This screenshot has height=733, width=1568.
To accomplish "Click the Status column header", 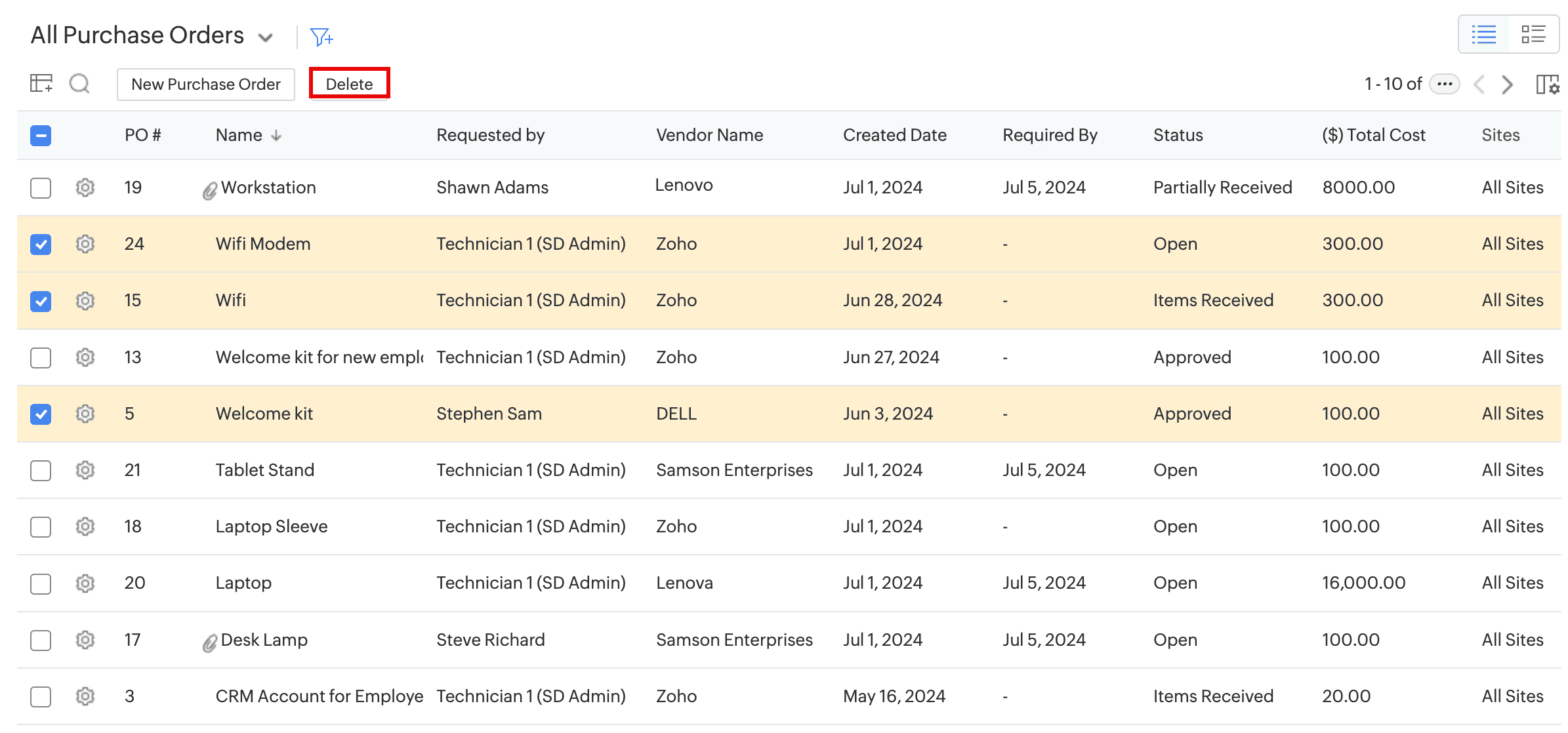I will pyautogui.click(x=1178, y=135).
